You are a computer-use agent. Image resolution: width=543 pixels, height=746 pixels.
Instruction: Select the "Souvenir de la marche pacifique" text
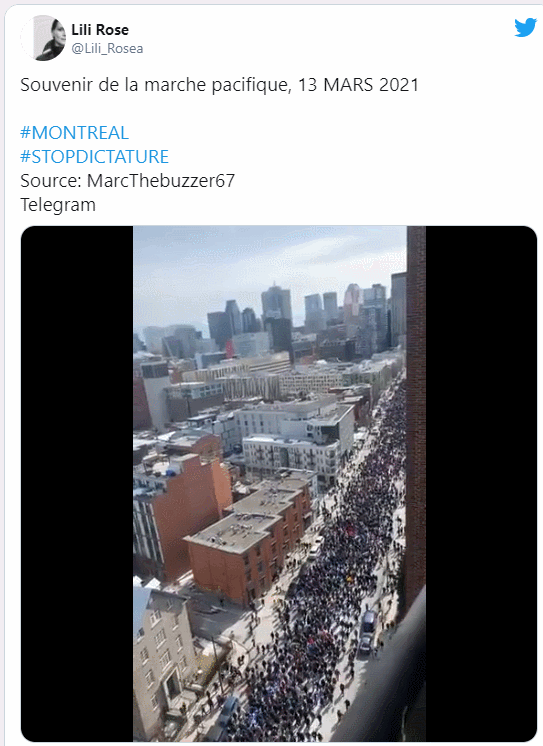(x=154, y=85)
